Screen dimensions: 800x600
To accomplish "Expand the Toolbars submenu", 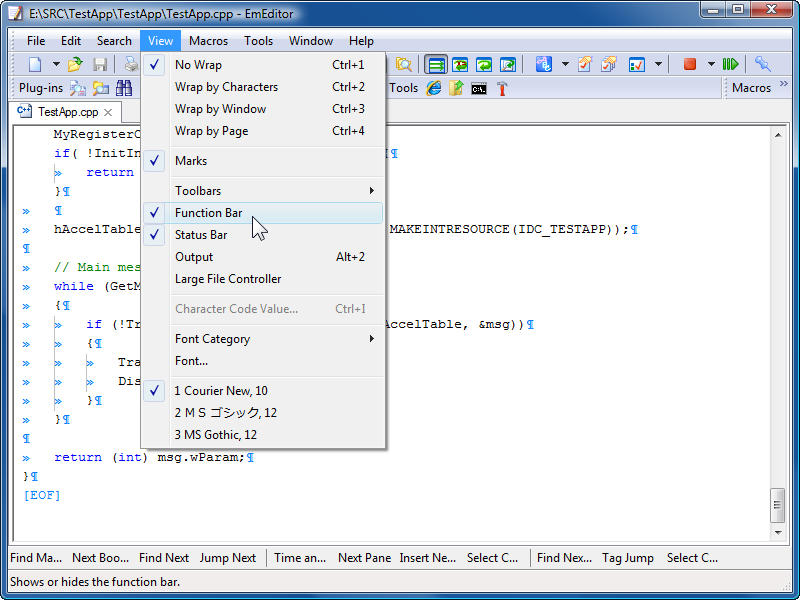I will tap(263, 191).
